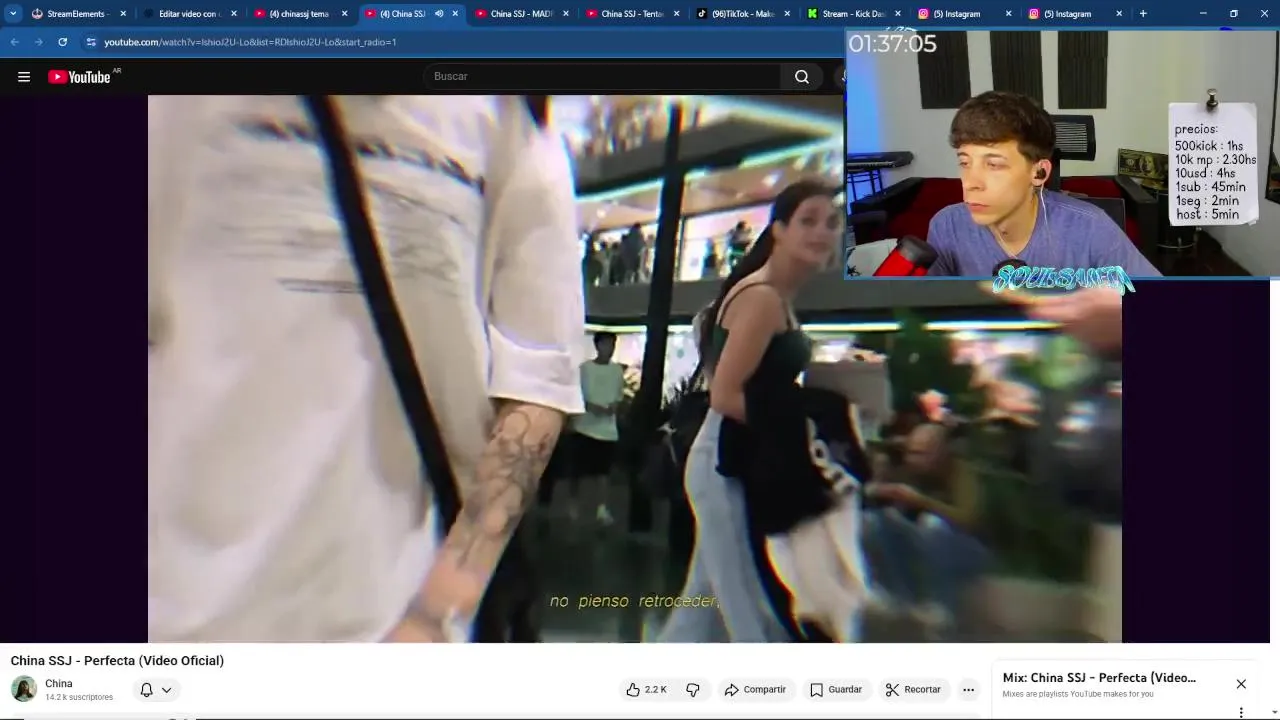Mute audio icon on China SSJ tab
Viewport: 1280px width, 720px height.
click(x=438, y=14)
